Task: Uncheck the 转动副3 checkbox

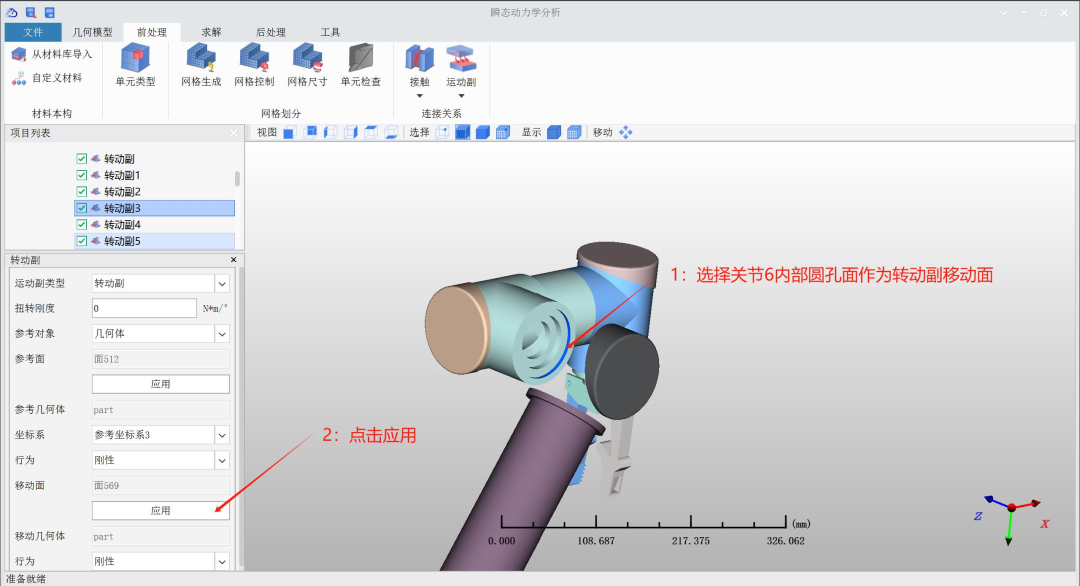Action: 81,208
